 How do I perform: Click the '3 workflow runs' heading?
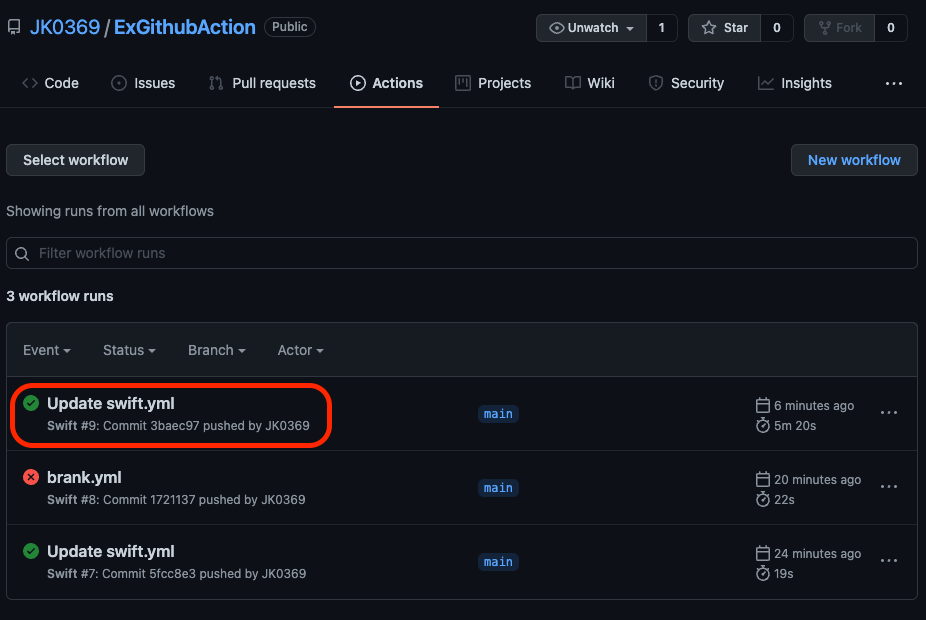point(60,296)
